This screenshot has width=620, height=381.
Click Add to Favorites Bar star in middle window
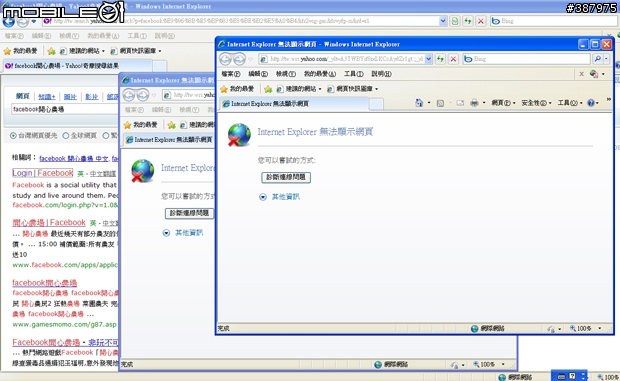[172, 125]
